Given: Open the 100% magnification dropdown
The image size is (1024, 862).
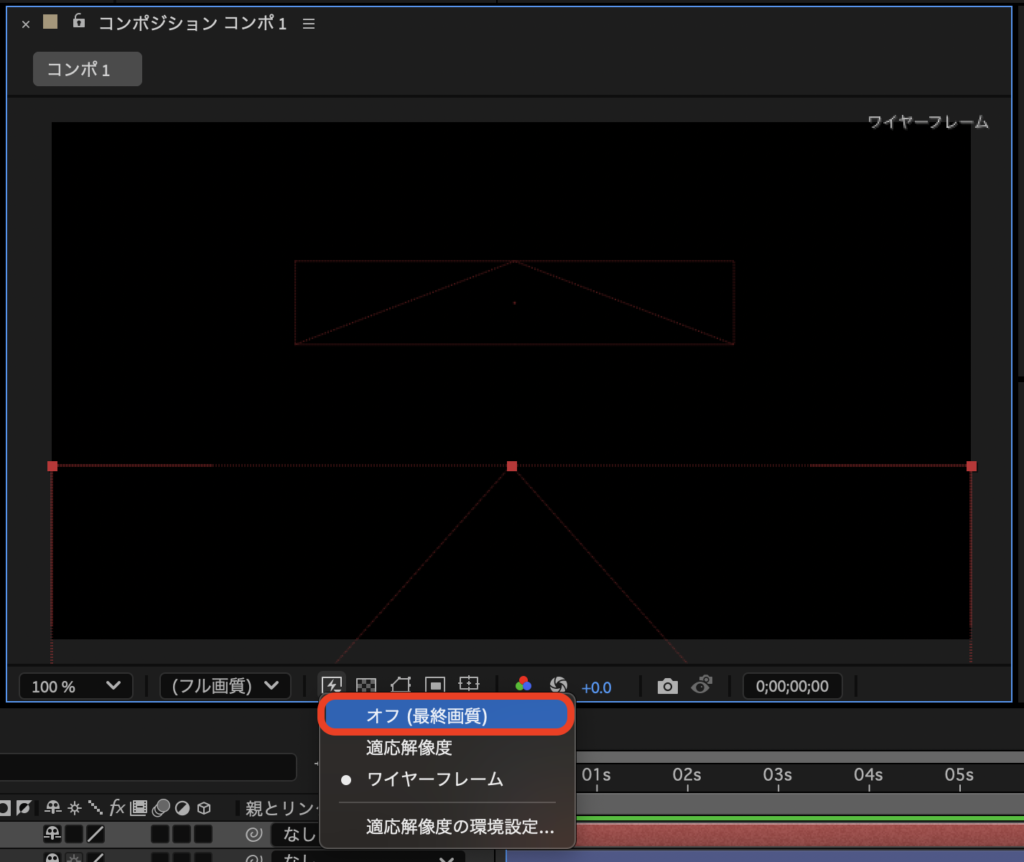Looking at the screenshot, I should click(75, 686).
